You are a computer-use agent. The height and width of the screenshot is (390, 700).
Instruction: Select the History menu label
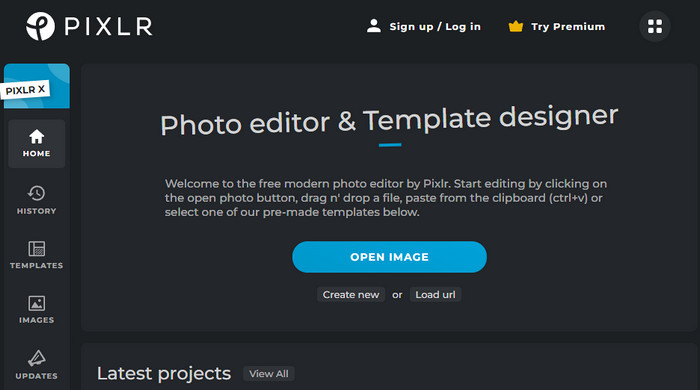coord(37,211)
